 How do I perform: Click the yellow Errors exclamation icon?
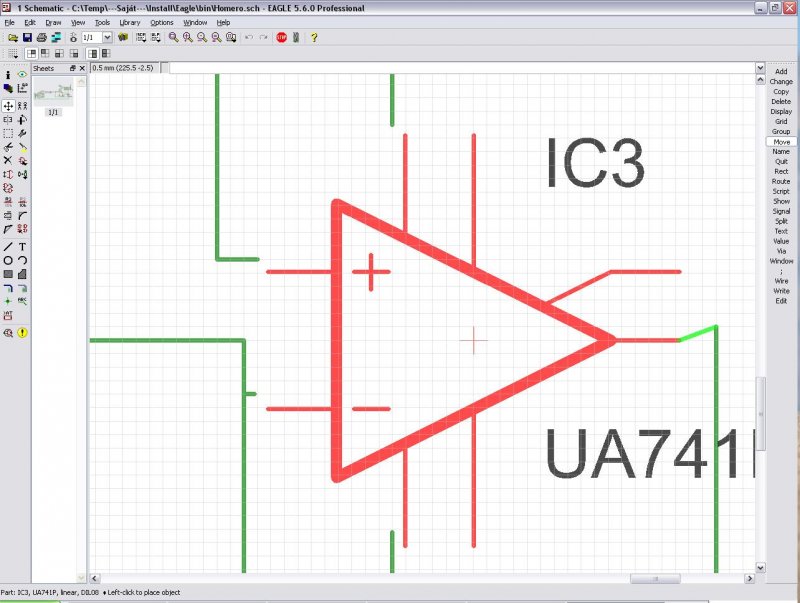[x=22, y=333]
